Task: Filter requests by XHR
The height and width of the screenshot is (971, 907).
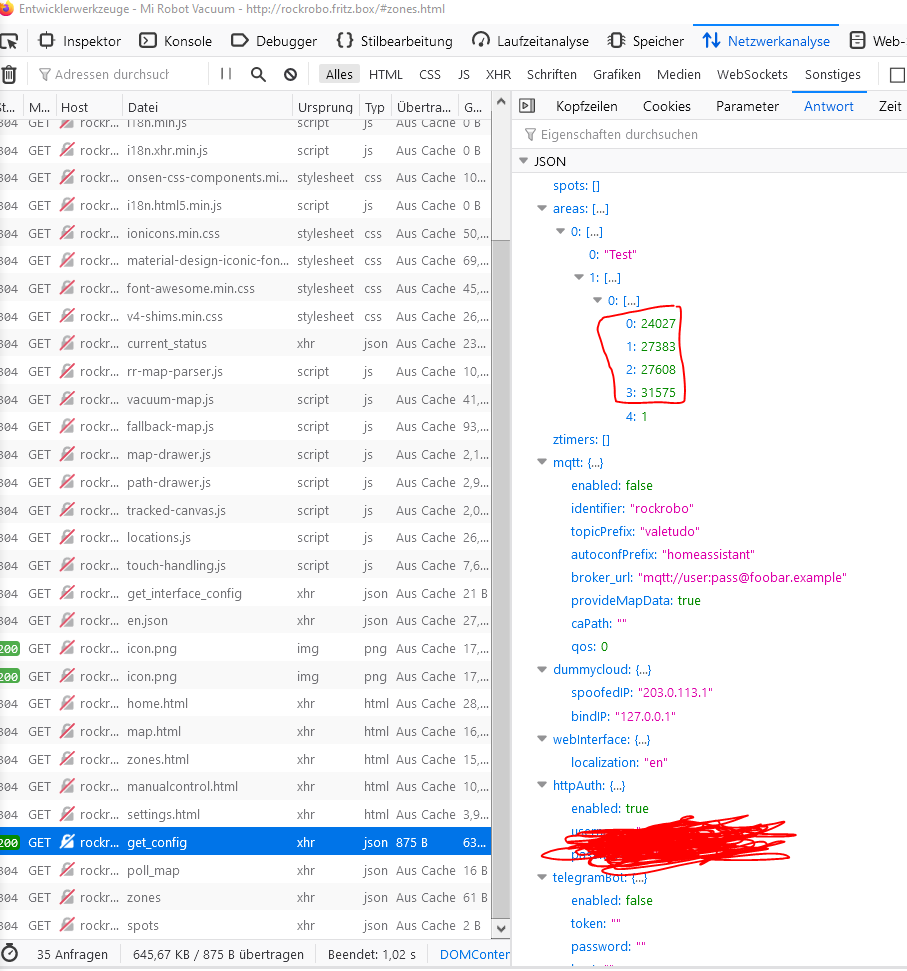Action: point(498,75)
